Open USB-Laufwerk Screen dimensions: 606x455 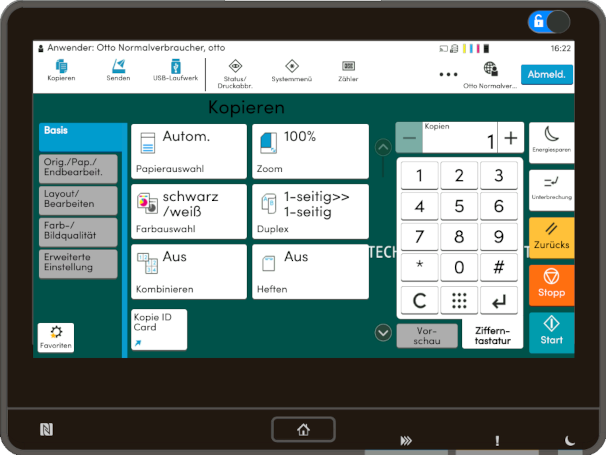click(x=175, y=71)
